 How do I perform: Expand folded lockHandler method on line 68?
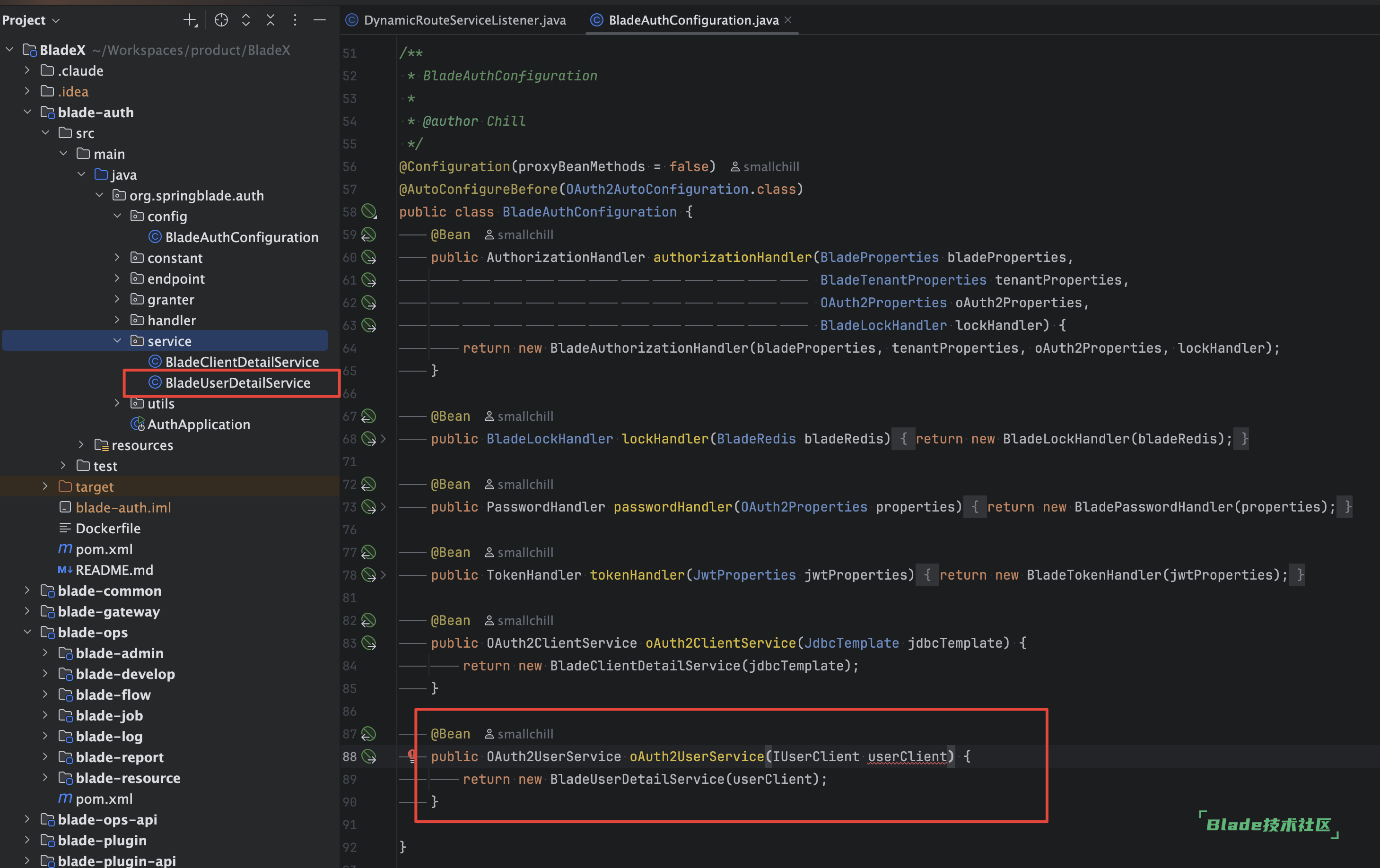pyautogui.click(x=384, y=439)
